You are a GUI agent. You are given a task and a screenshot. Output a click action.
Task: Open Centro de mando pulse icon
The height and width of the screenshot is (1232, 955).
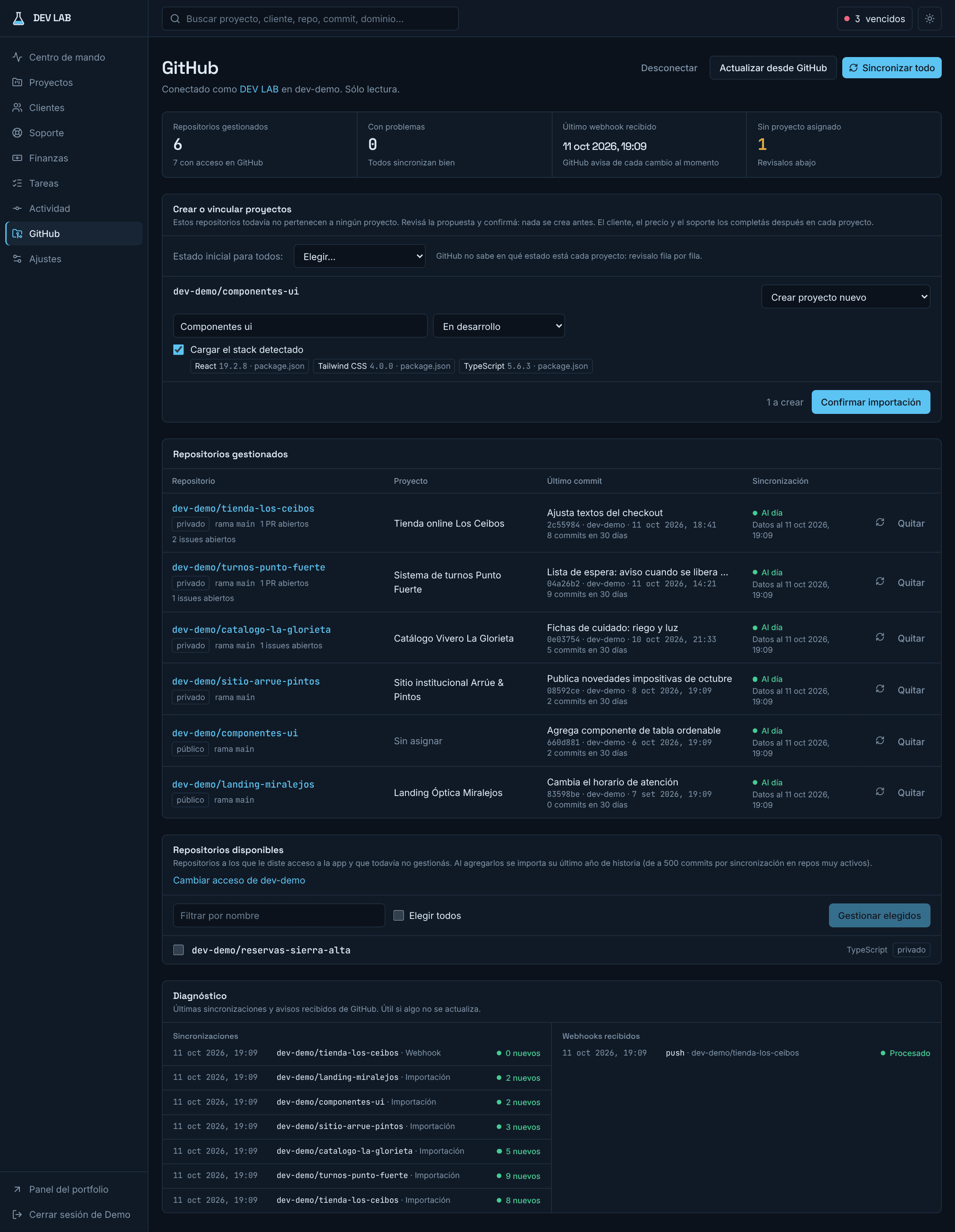(18, 57)
